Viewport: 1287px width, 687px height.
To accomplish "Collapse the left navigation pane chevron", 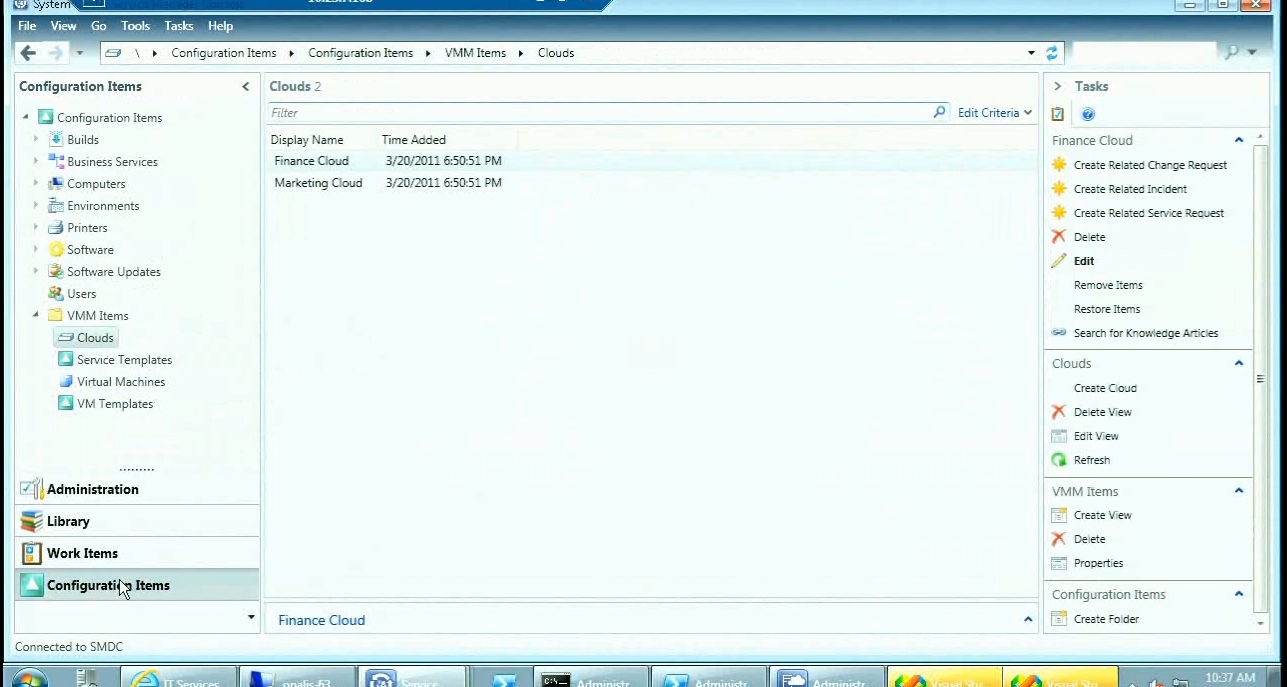I will [x=246, y=87].
